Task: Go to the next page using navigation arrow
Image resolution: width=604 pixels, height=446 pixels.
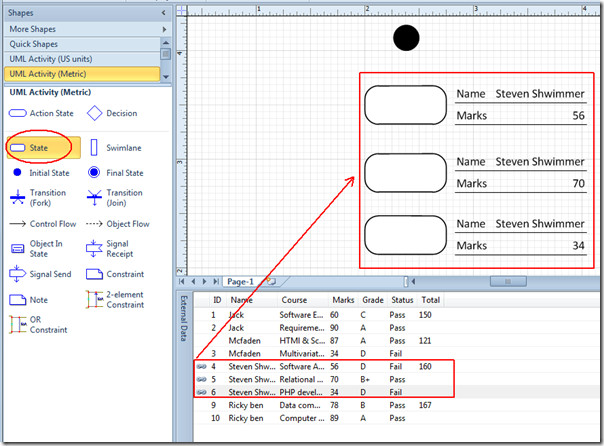Action: tap(205, 282)
